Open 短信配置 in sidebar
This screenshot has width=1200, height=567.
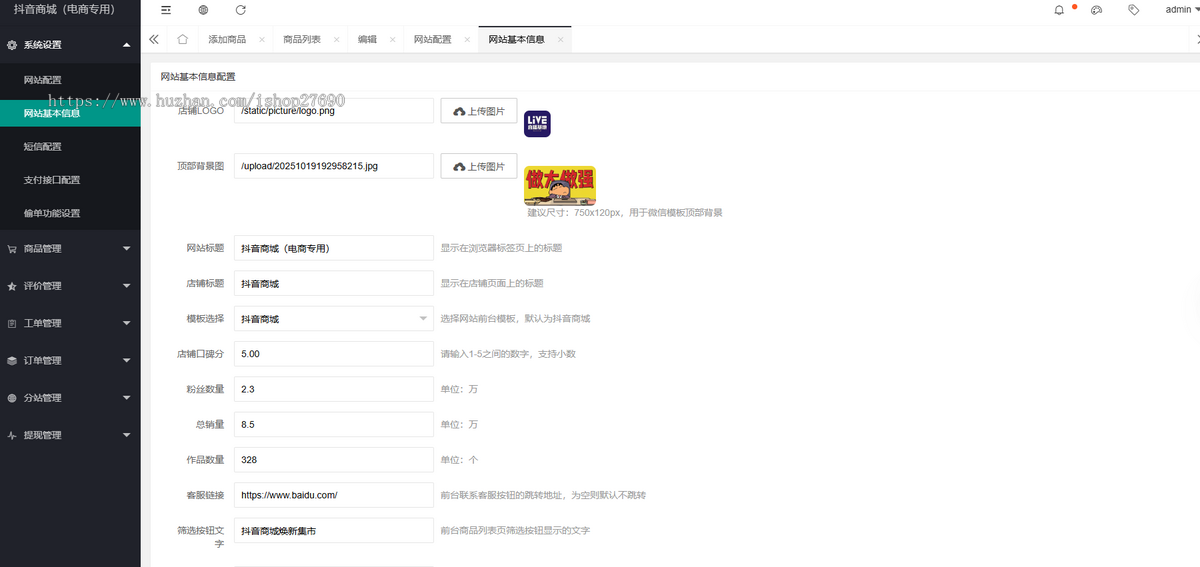70,147
